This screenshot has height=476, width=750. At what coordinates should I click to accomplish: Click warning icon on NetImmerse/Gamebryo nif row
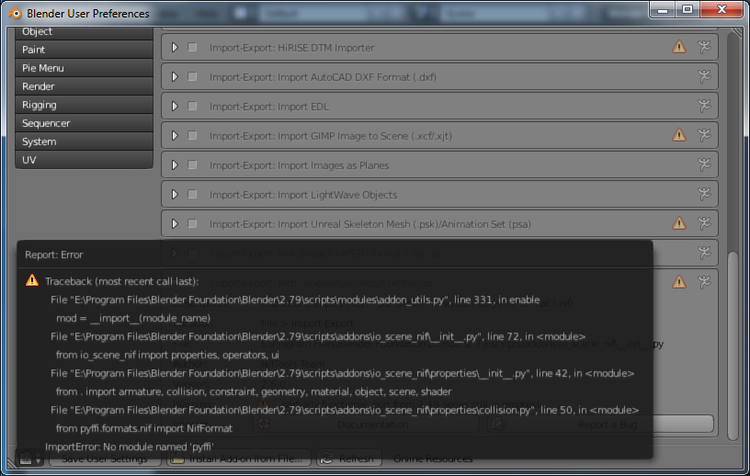[679, 282]
